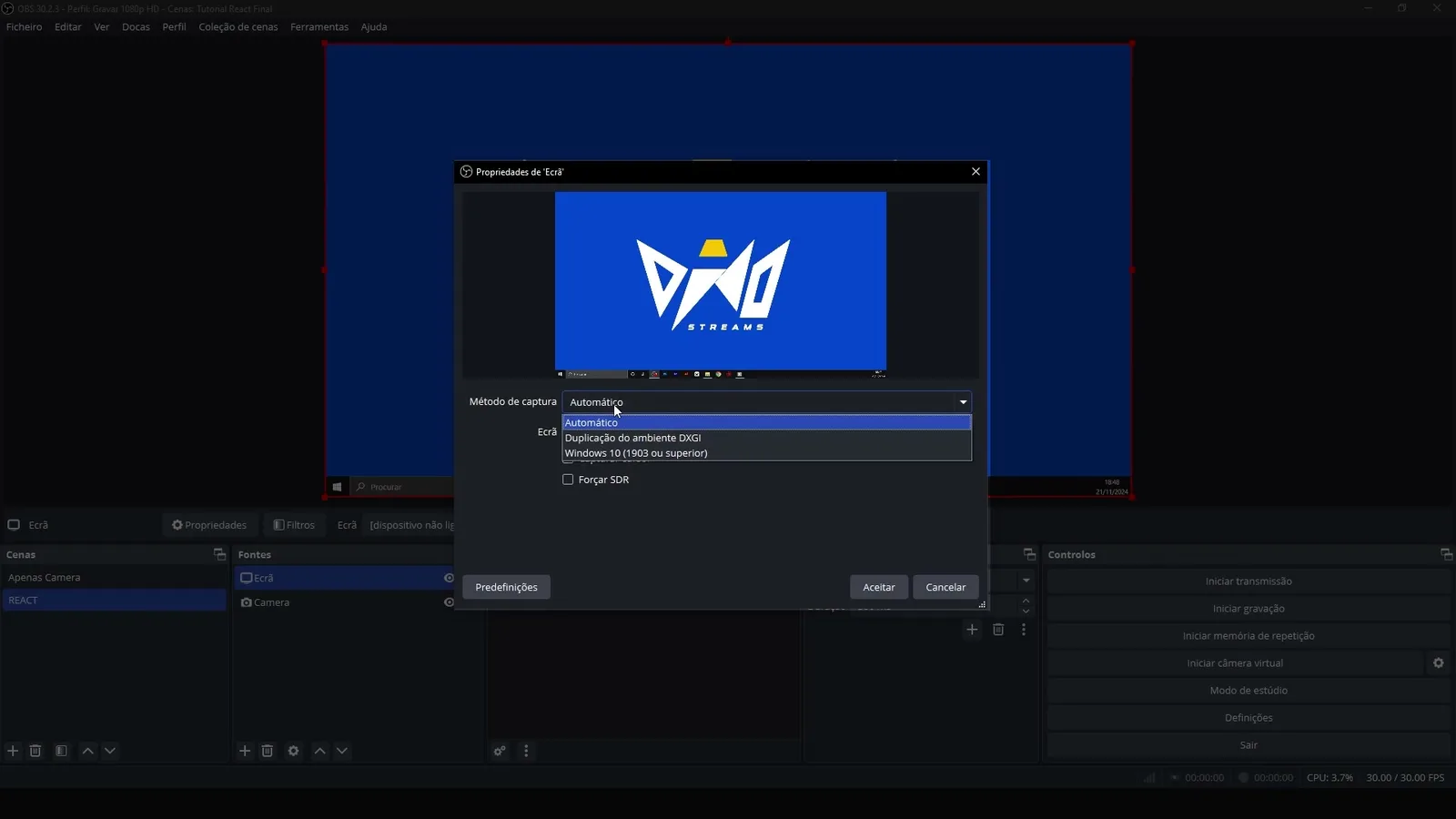Select Duplicação do ambiente DXGI option
The image size is (1456, 819).
[x=766, y=438]
